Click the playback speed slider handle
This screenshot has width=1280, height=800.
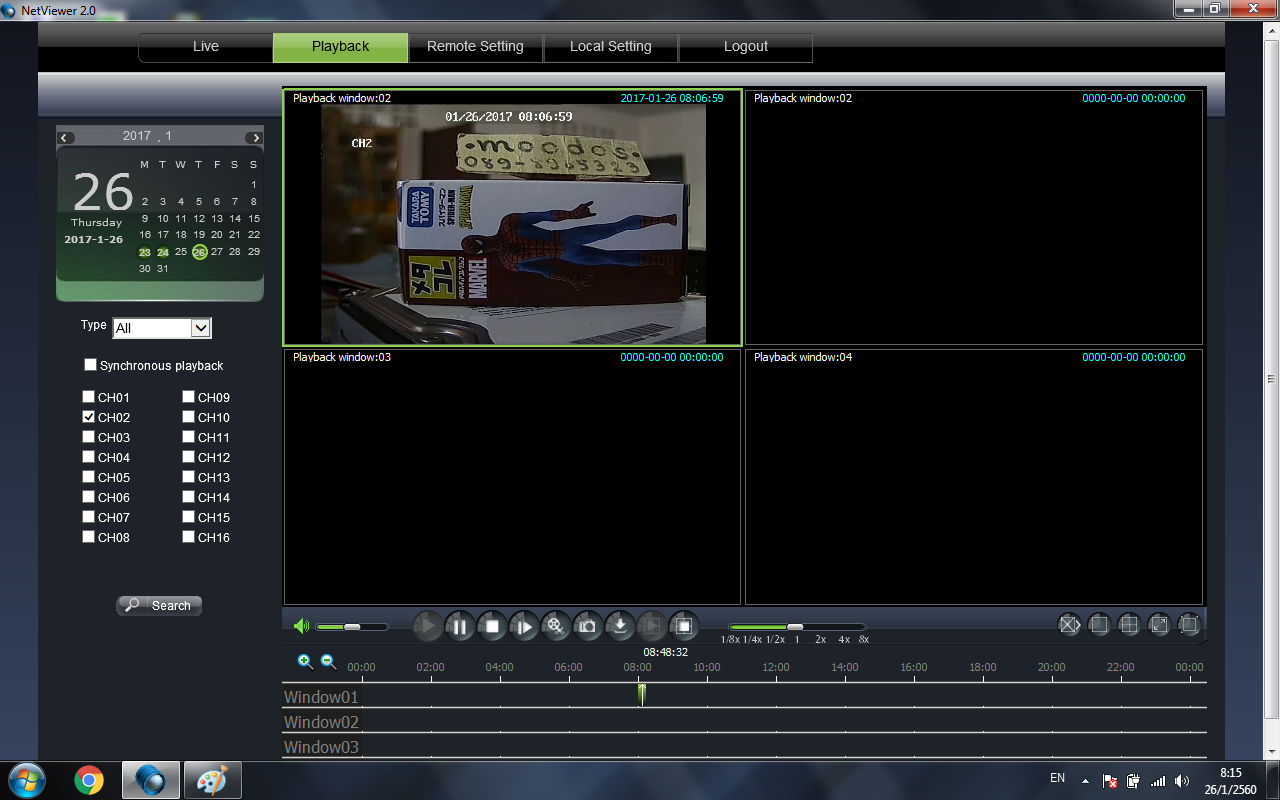(795, 627)
